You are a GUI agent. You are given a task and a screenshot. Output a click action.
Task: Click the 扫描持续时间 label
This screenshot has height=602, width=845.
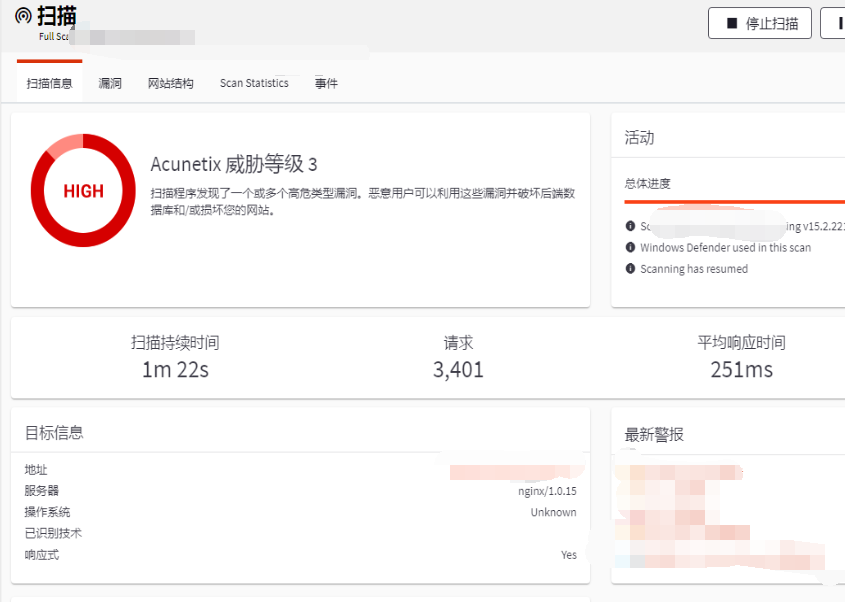175,342
